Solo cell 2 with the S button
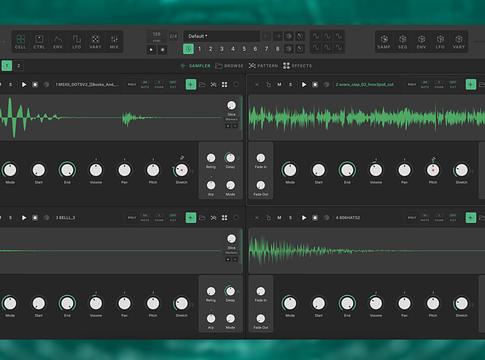485x360 pixels. pyautogui.click(x=290, y=85)
